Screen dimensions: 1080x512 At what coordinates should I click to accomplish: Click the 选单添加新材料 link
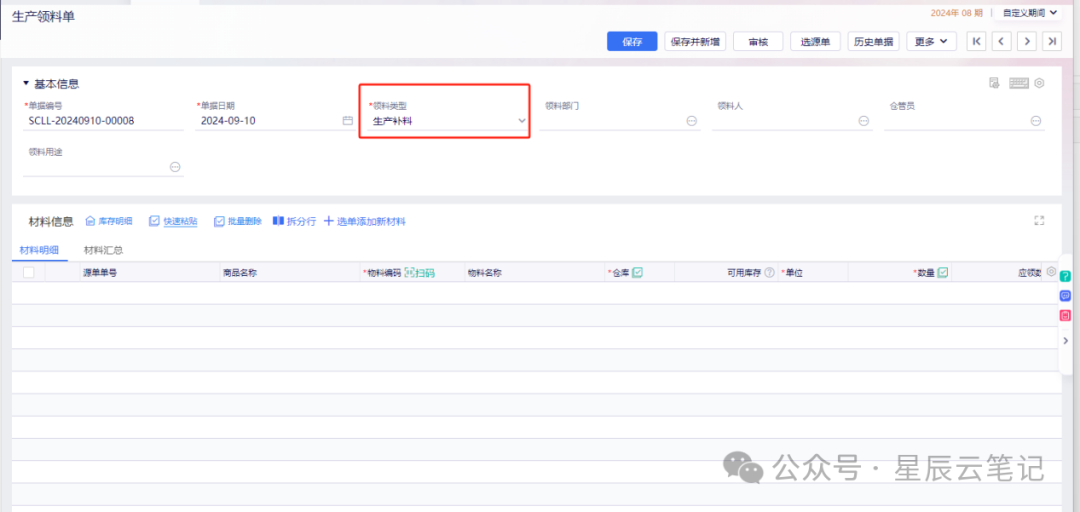pos(365,221)
